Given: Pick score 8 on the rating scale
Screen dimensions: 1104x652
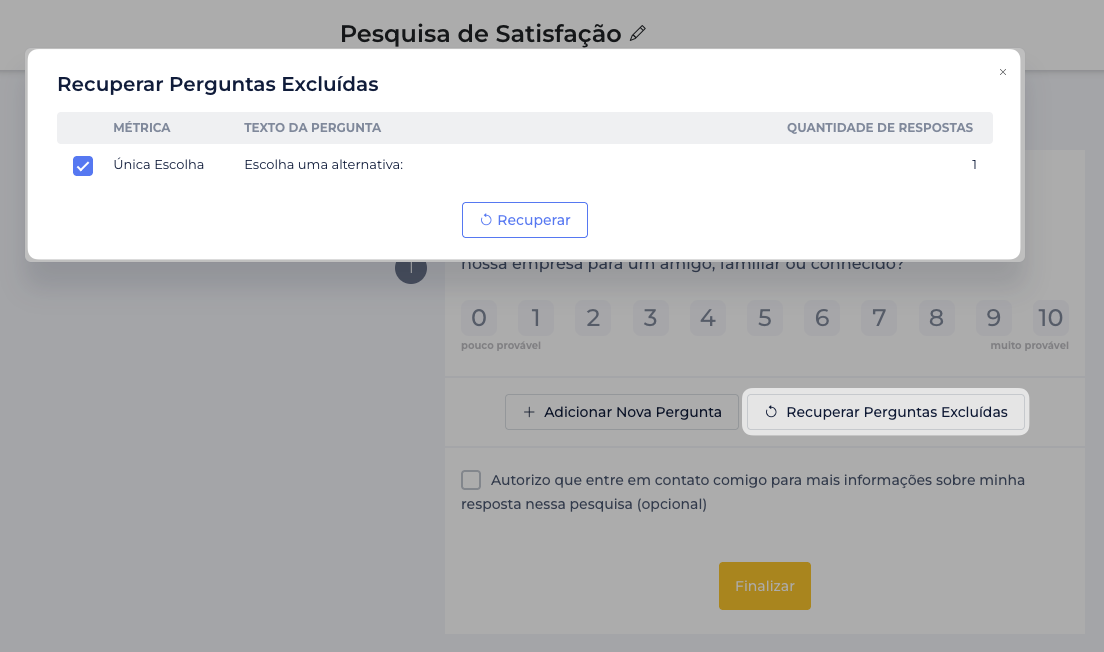Looking at the screenshot, I should click(x=936, y=318).
